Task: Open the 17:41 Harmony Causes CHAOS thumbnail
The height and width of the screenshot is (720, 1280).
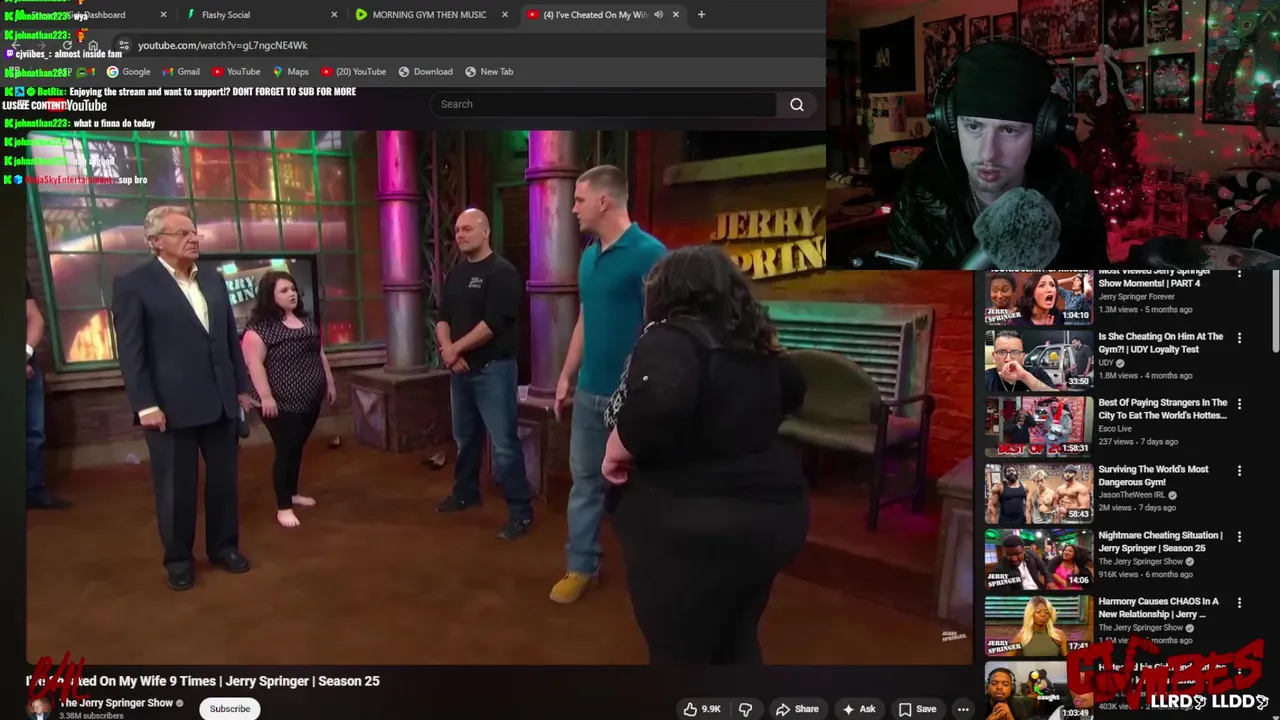Action: (x=1039, y=624)
